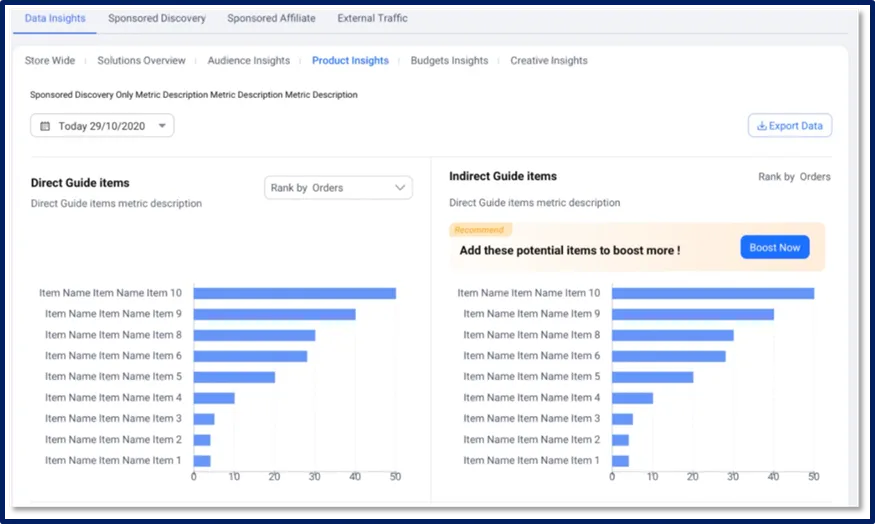Open the Budgets Insights sub-tab
The width and height of the screenshot is (875, 524).
449,61
